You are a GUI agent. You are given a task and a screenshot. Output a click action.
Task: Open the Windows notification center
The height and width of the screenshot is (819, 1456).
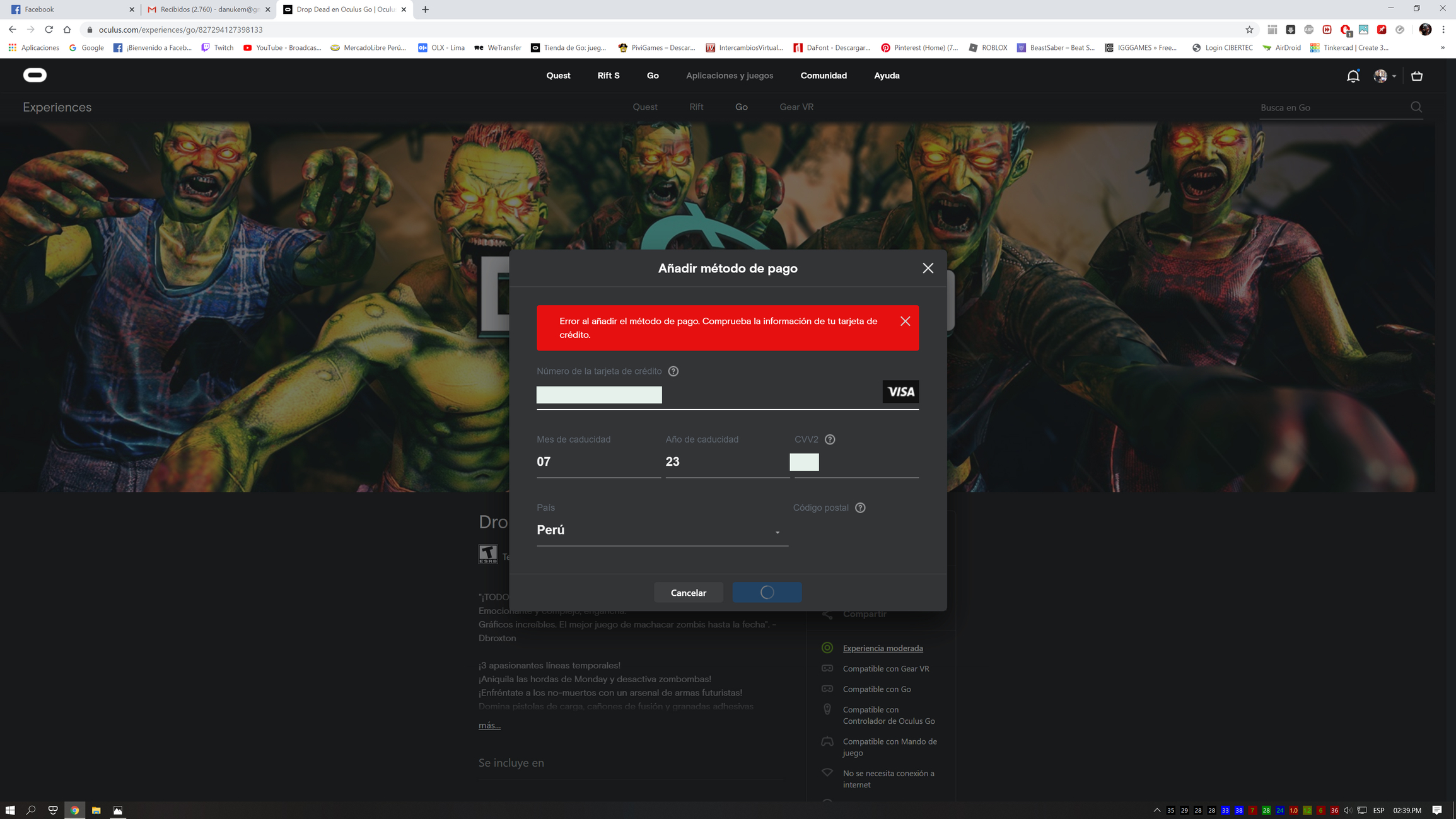pyautogui.click(x=1437, y=810)
